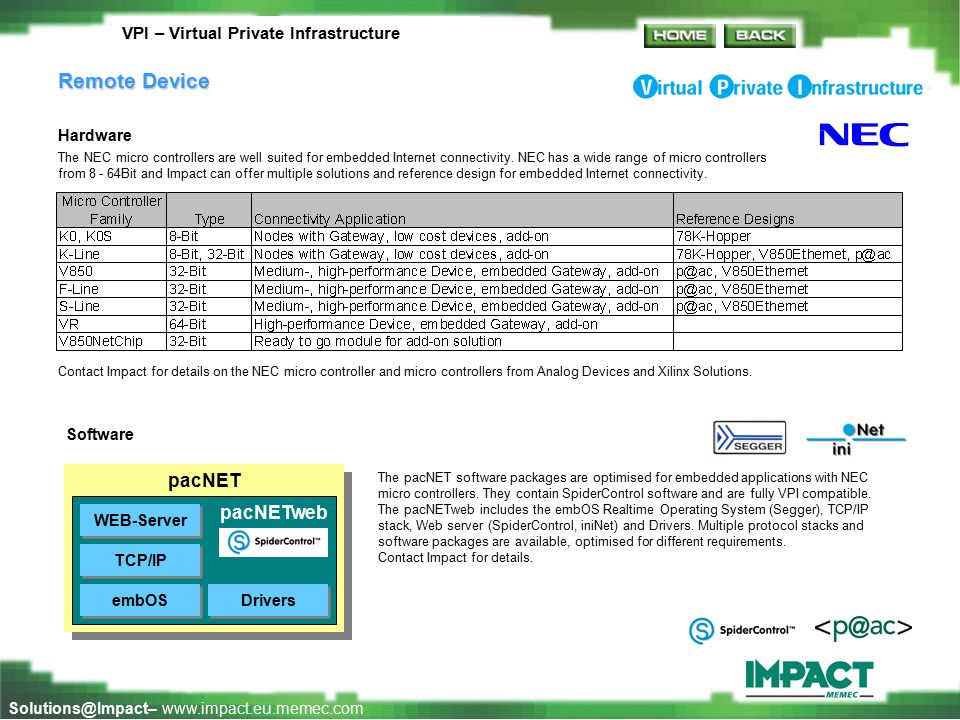Click the 78K-Hopper cell in K0 row
Viewport: 960px width, 720px height.
(788, 236)
